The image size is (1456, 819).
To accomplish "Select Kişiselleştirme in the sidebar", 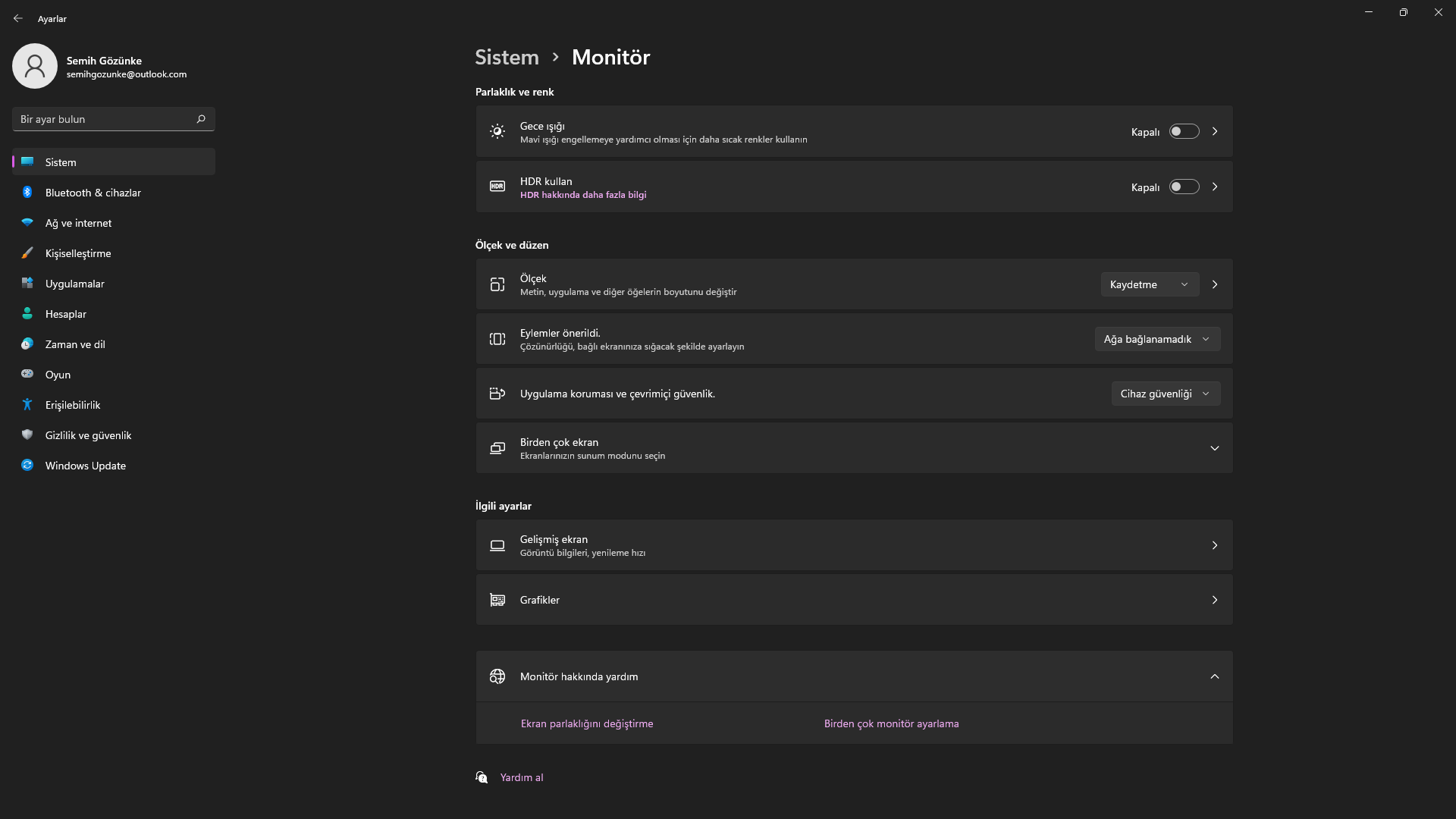I will [x=78, y=253].
